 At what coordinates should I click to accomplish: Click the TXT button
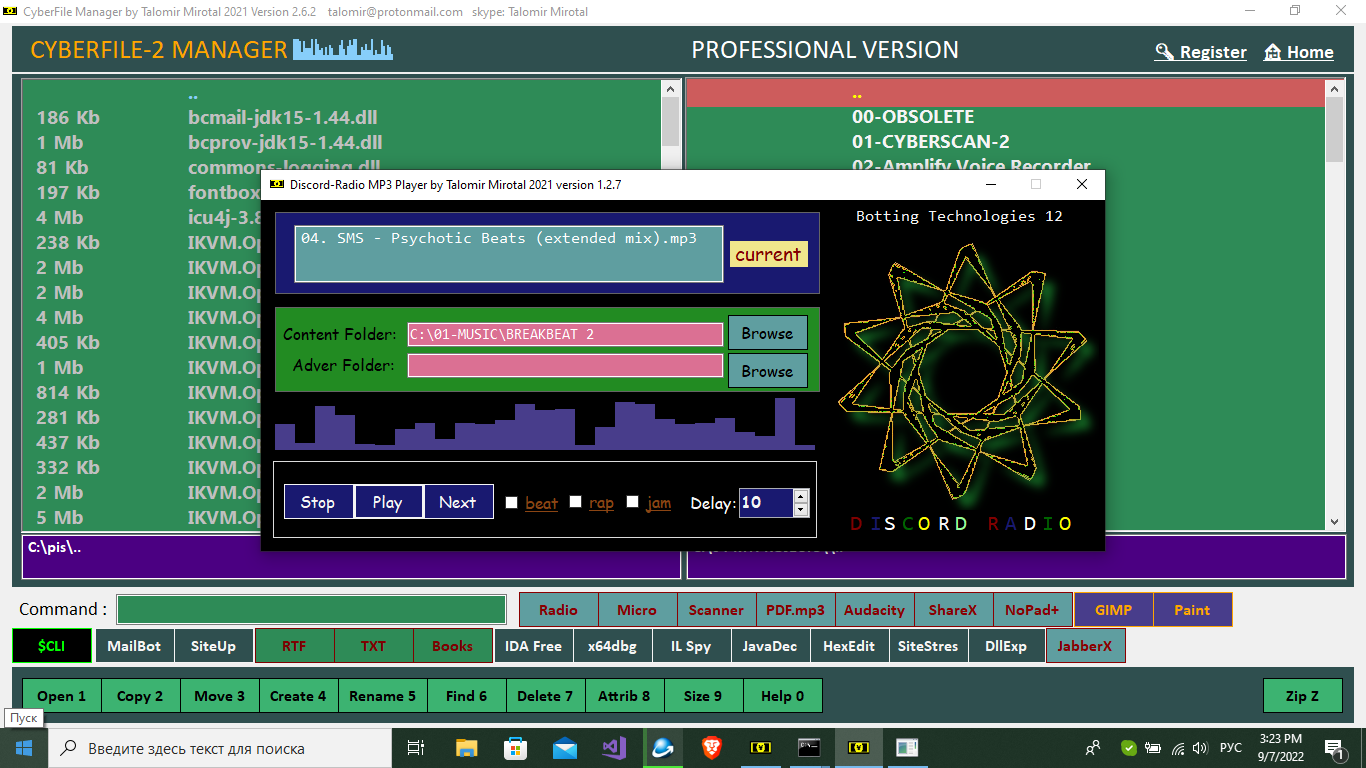pyautogui.click(x=373, y=646)
